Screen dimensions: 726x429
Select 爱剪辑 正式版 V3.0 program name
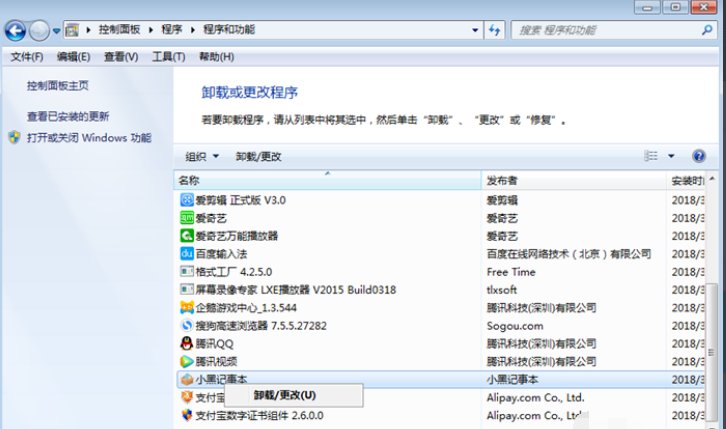(x=240, y=200)
